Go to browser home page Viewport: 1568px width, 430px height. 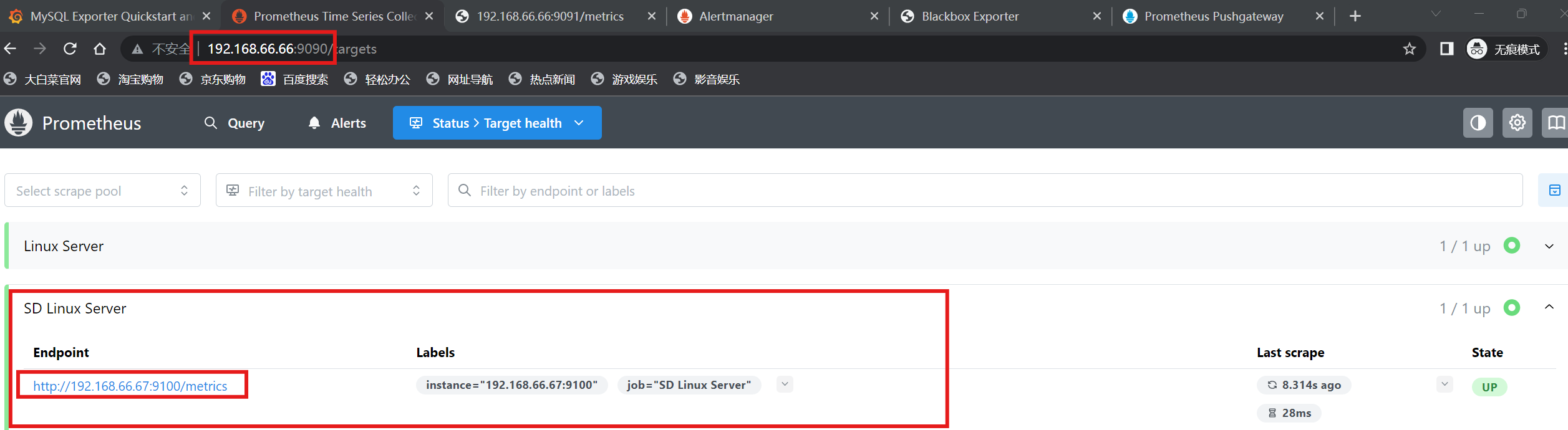click(x=100, y=49)
